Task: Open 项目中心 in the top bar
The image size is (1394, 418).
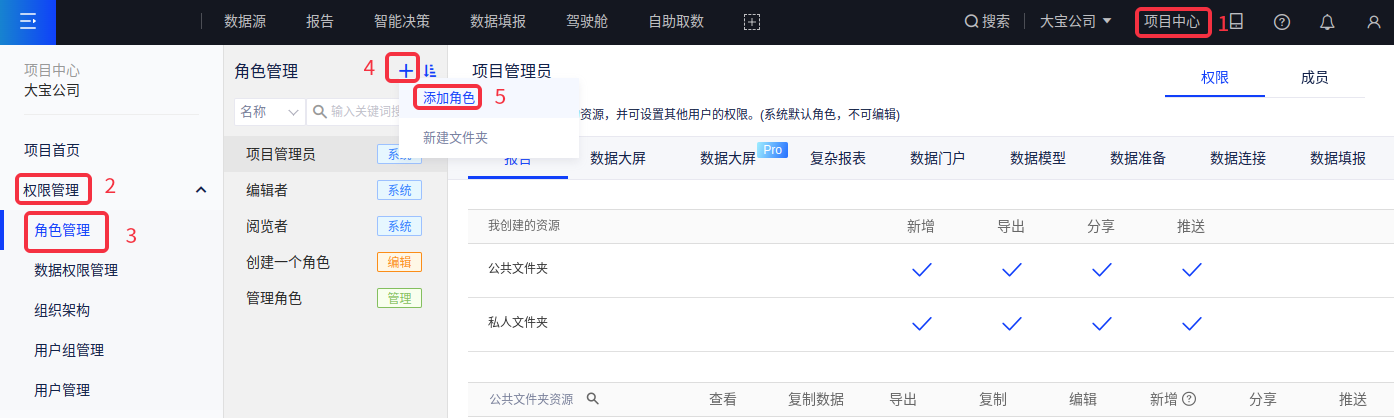Action: [x=1172, y=22]
